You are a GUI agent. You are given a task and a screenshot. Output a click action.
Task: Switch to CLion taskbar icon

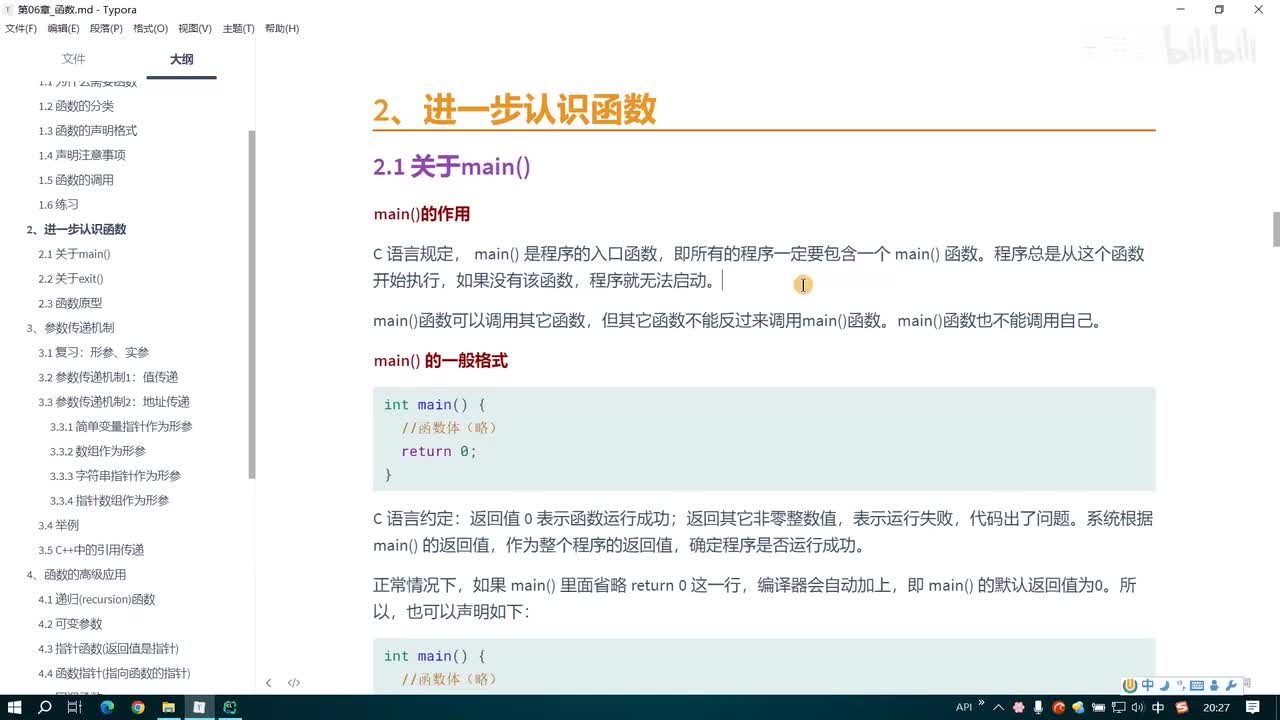tap(230, 707)
